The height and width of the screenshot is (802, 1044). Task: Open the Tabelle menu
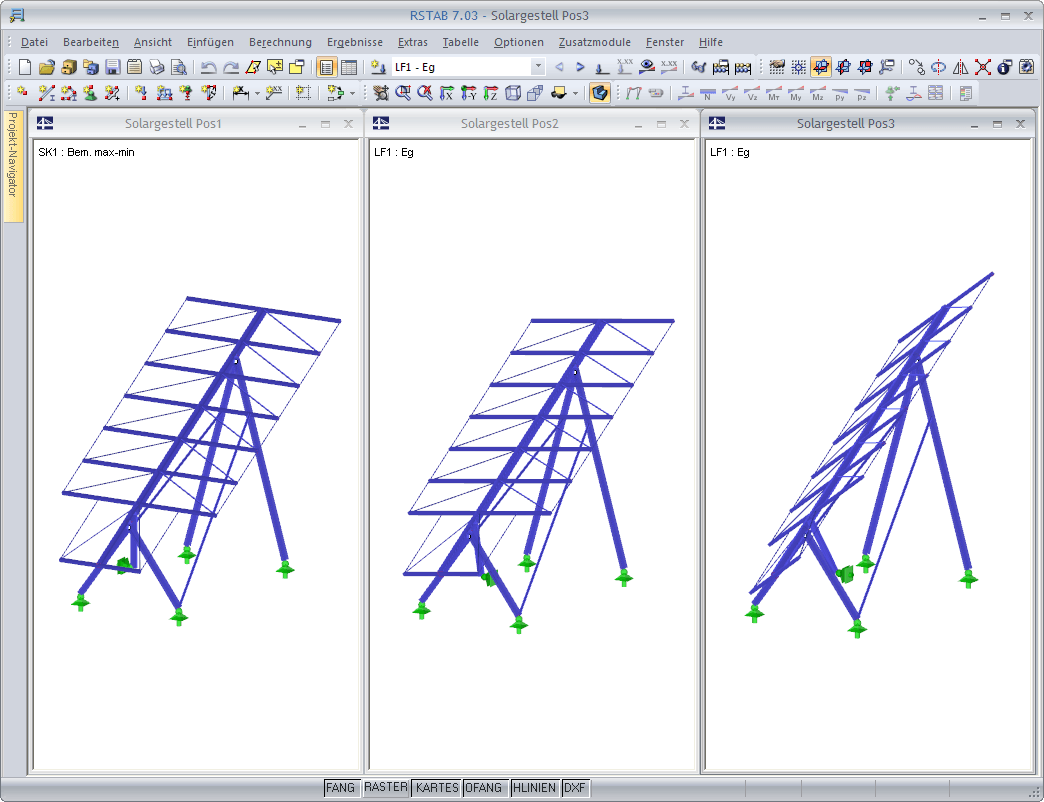pyautogui.click(x=461, y=42)
